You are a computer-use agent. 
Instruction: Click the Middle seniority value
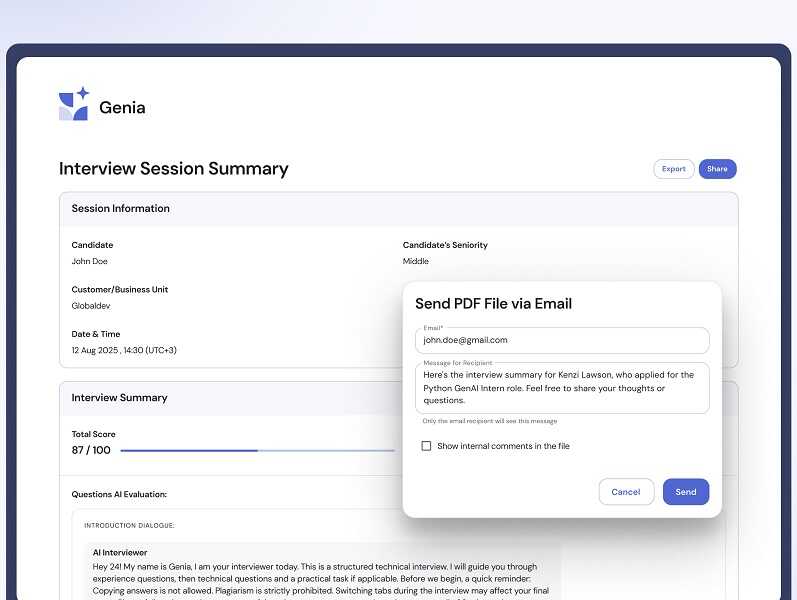click(x=415, y=262)
